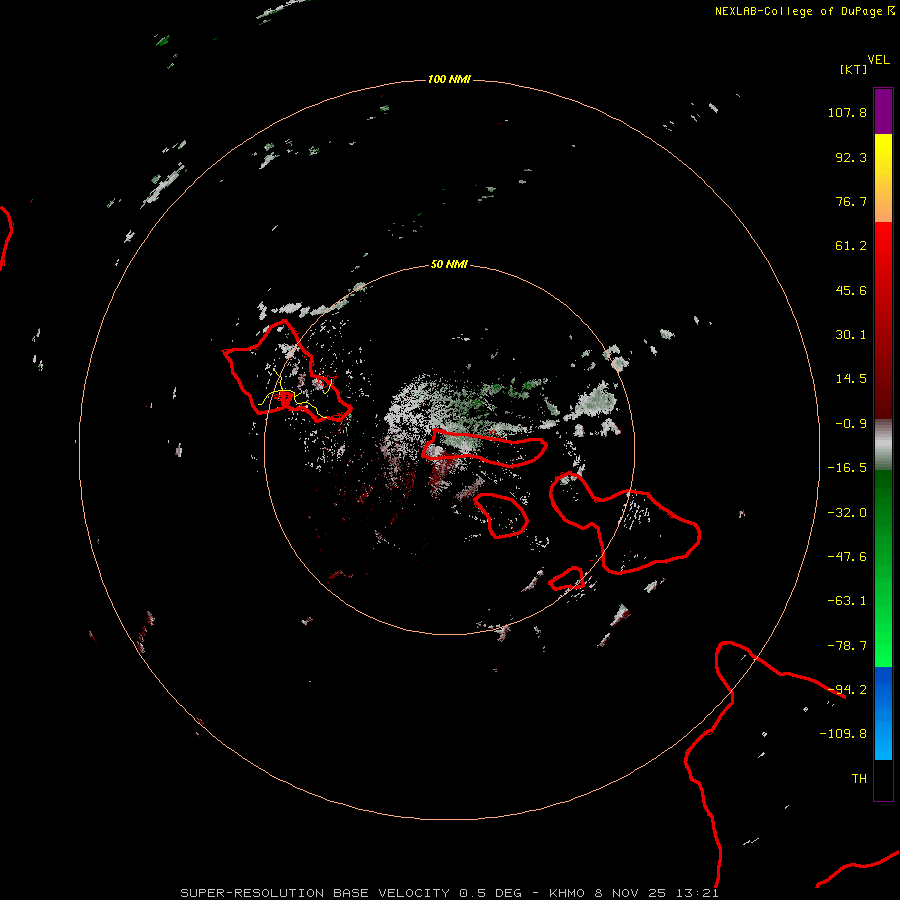Click the -47.6 legend value
Screen dimensions: 900x900
click(847, 557)
